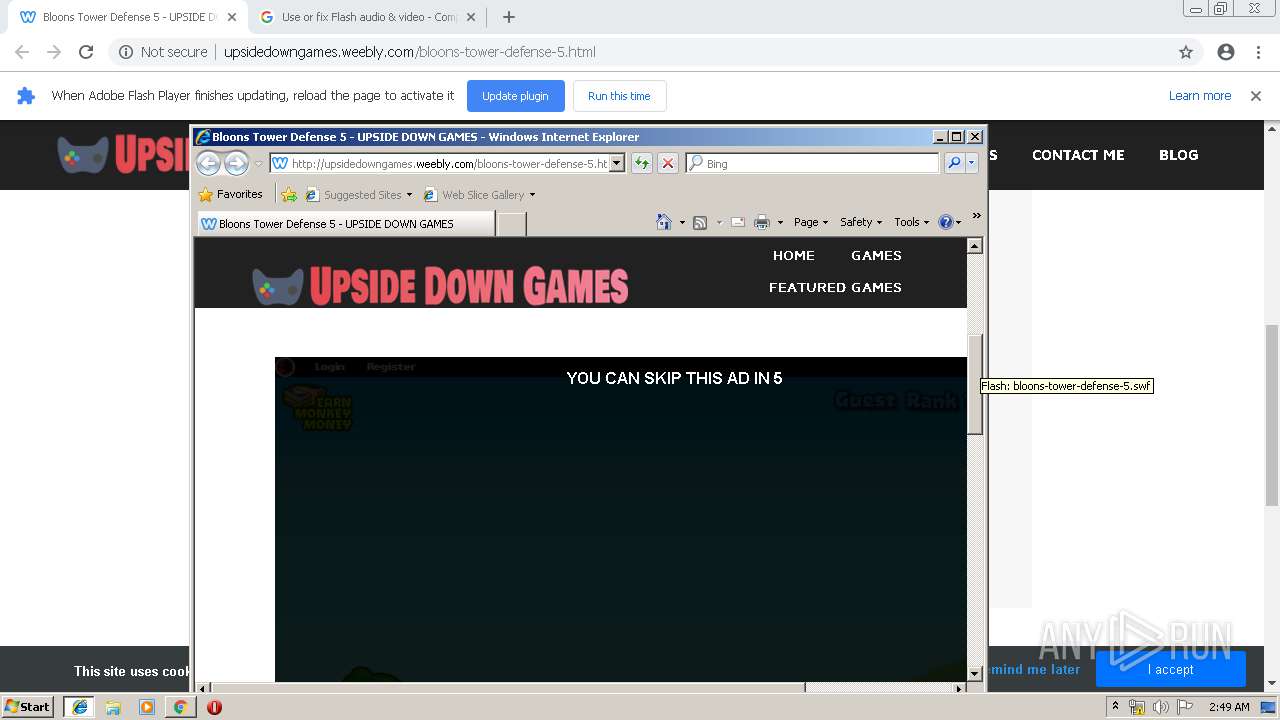Click Add to Favorites Bar icon
This screenshot has height=720, width=1280.
point(289,195)
